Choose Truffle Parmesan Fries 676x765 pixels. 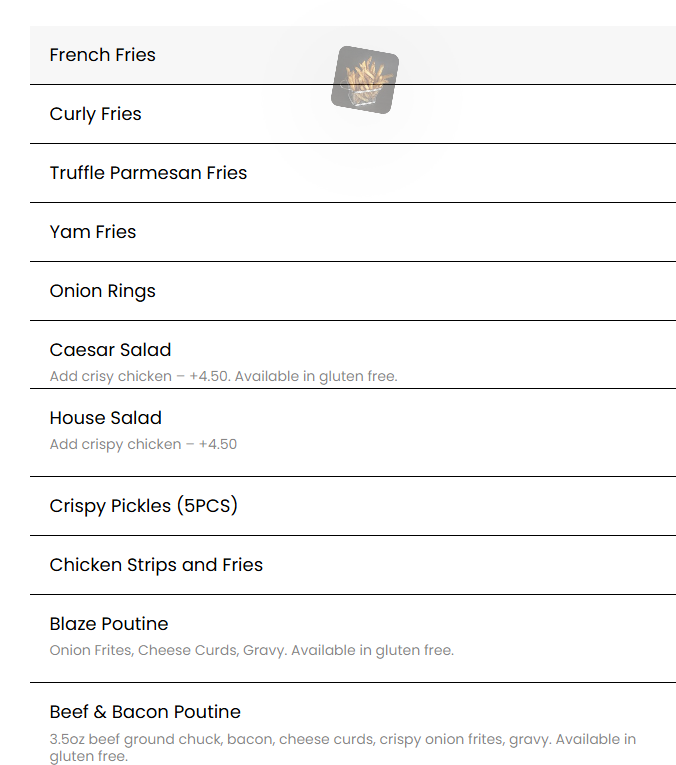click(148, 173)
